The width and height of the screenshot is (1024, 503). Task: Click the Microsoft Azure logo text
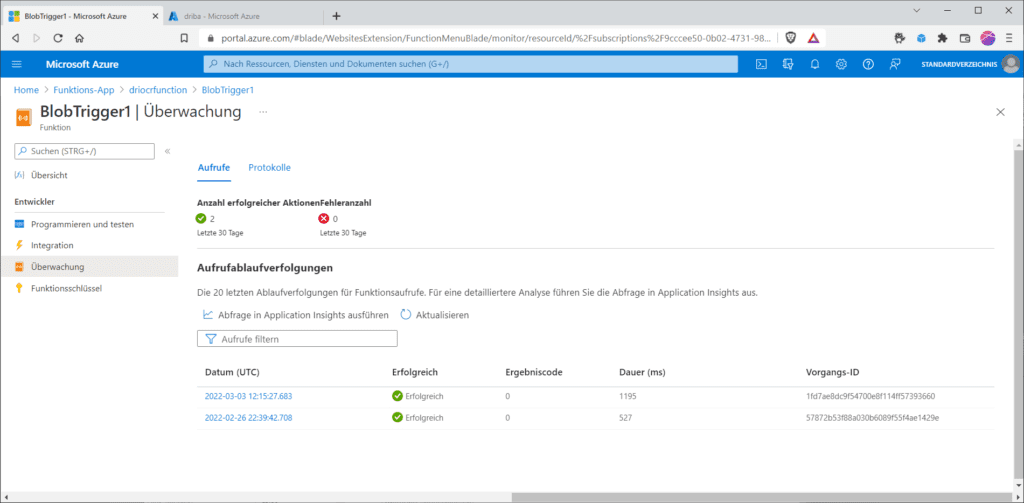pos(82,64)
